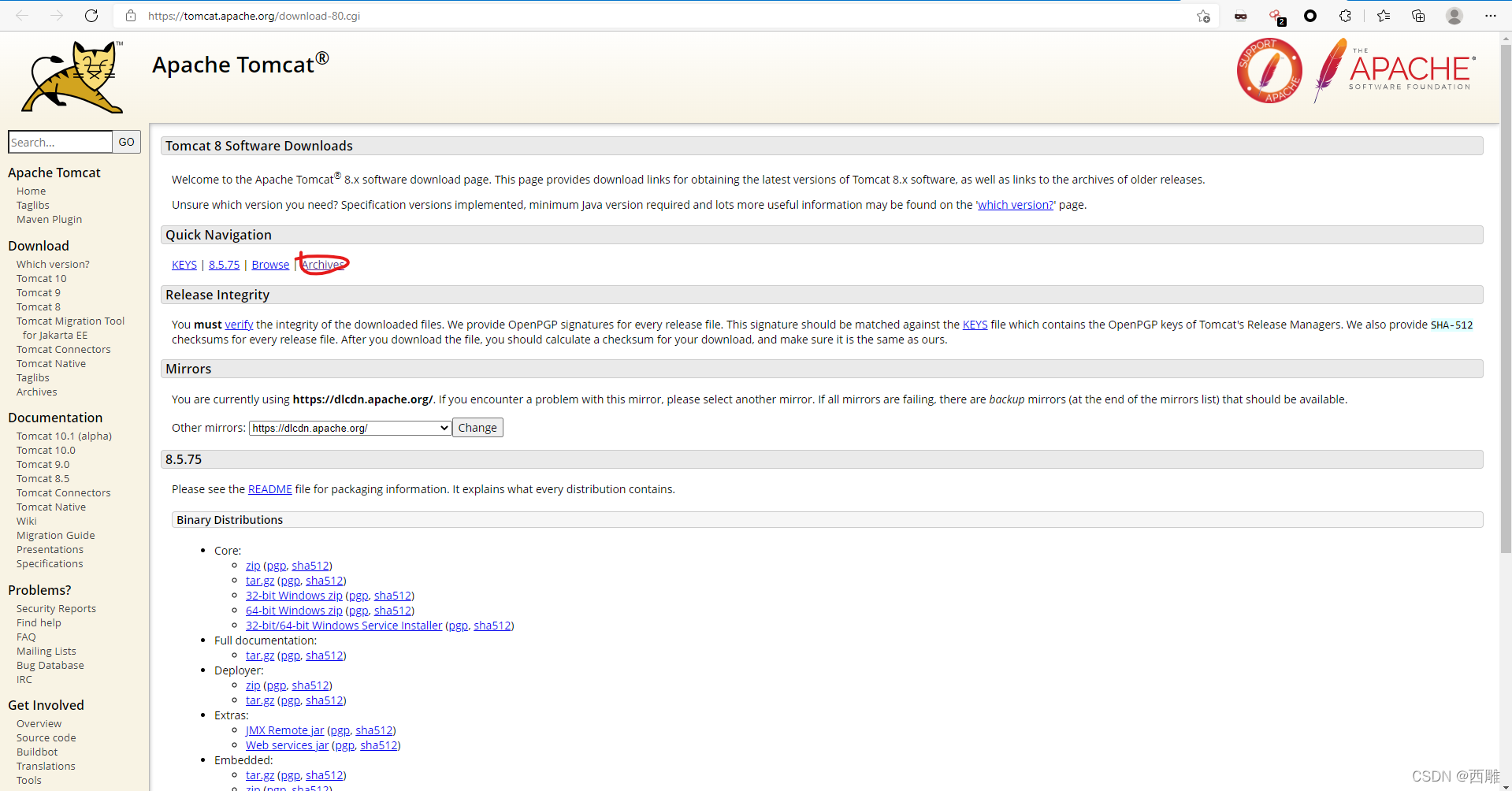This screenshot has height=791, width=1512.
Task: Add page to favorites star icon
Action: click(1203, 16)
